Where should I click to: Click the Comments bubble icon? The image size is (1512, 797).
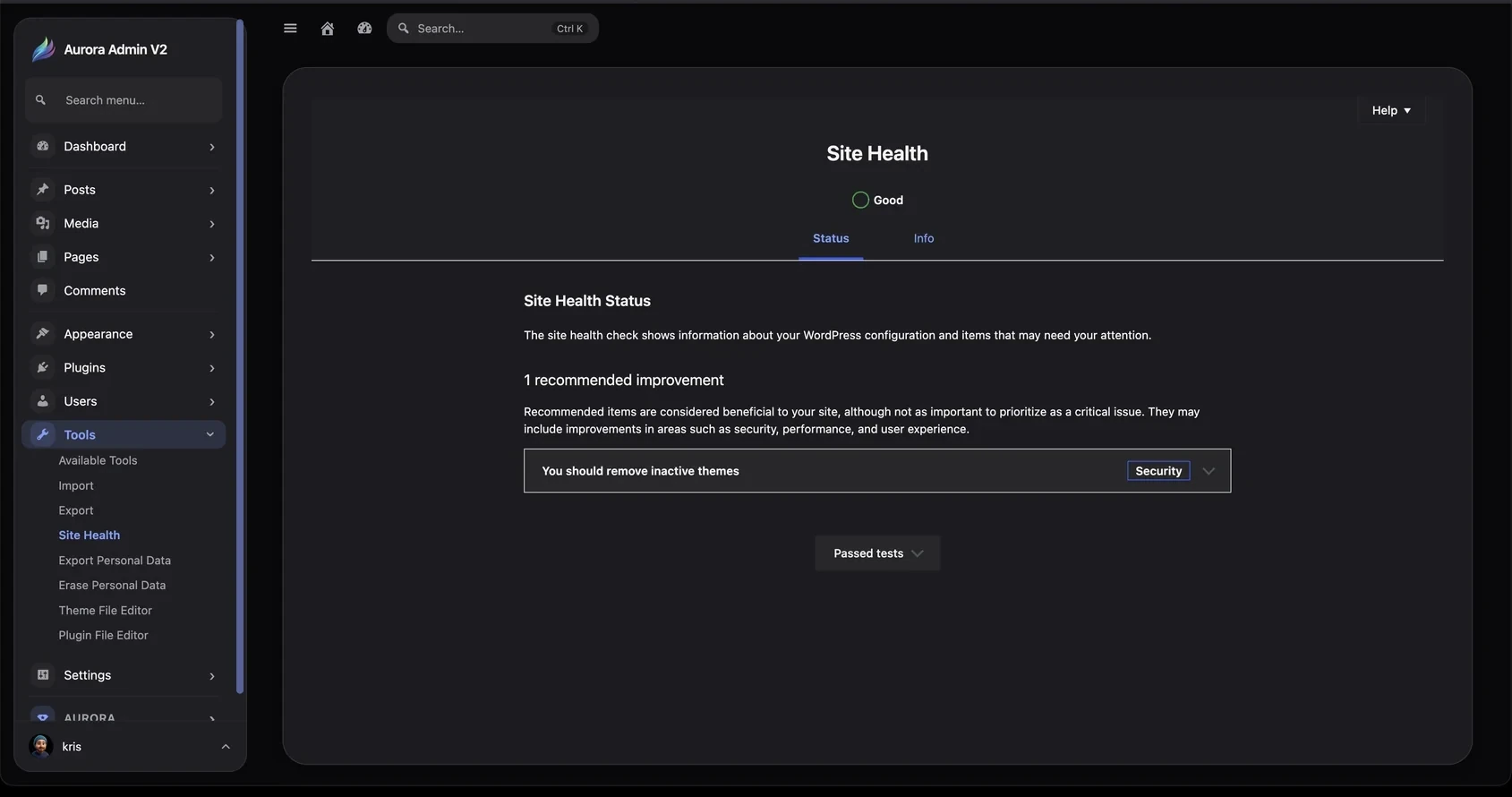[x=42, y=290]
